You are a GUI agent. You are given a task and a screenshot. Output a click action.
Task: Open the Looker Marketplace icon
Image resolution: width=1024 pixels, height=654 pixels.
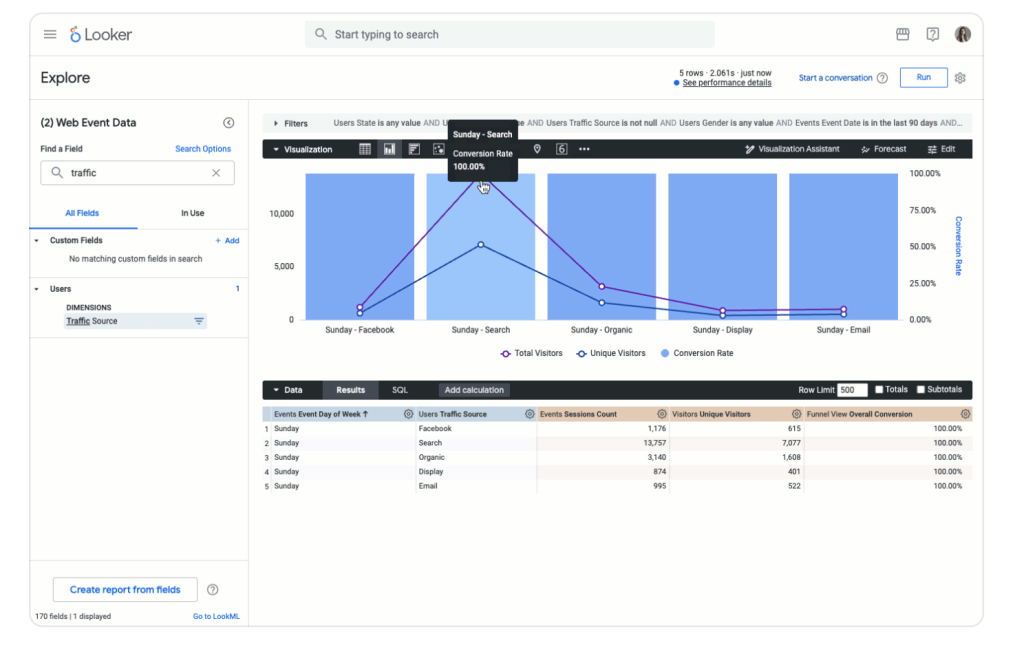tap(902, 33)
